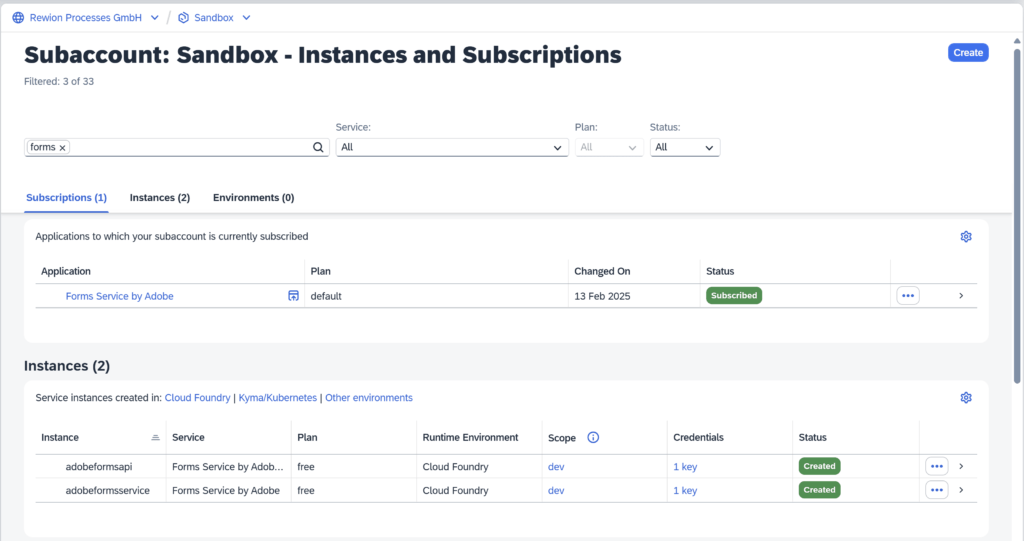Click the search magnifier icon in filter field

[x=318, y=148]
